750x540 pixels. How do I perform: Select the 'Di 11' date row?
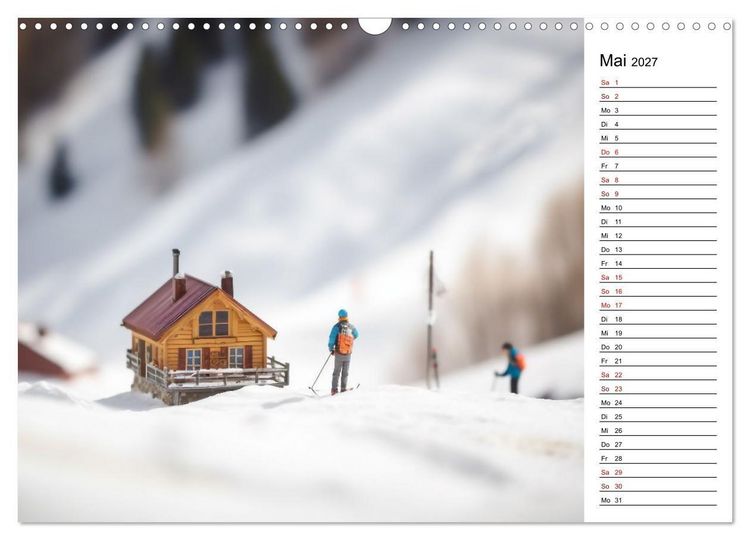(x=658, y=221)
